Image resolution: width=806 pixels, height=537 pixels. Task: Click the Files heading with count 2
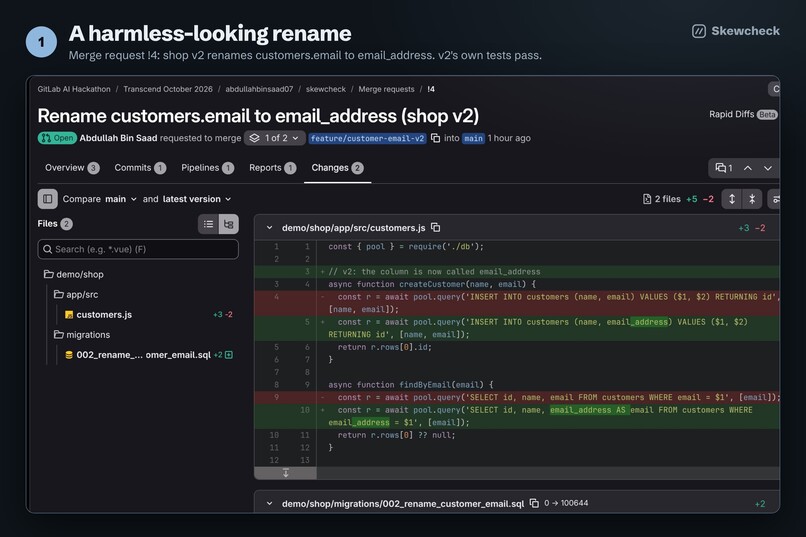pyautogui.click(x=54, y=224)
